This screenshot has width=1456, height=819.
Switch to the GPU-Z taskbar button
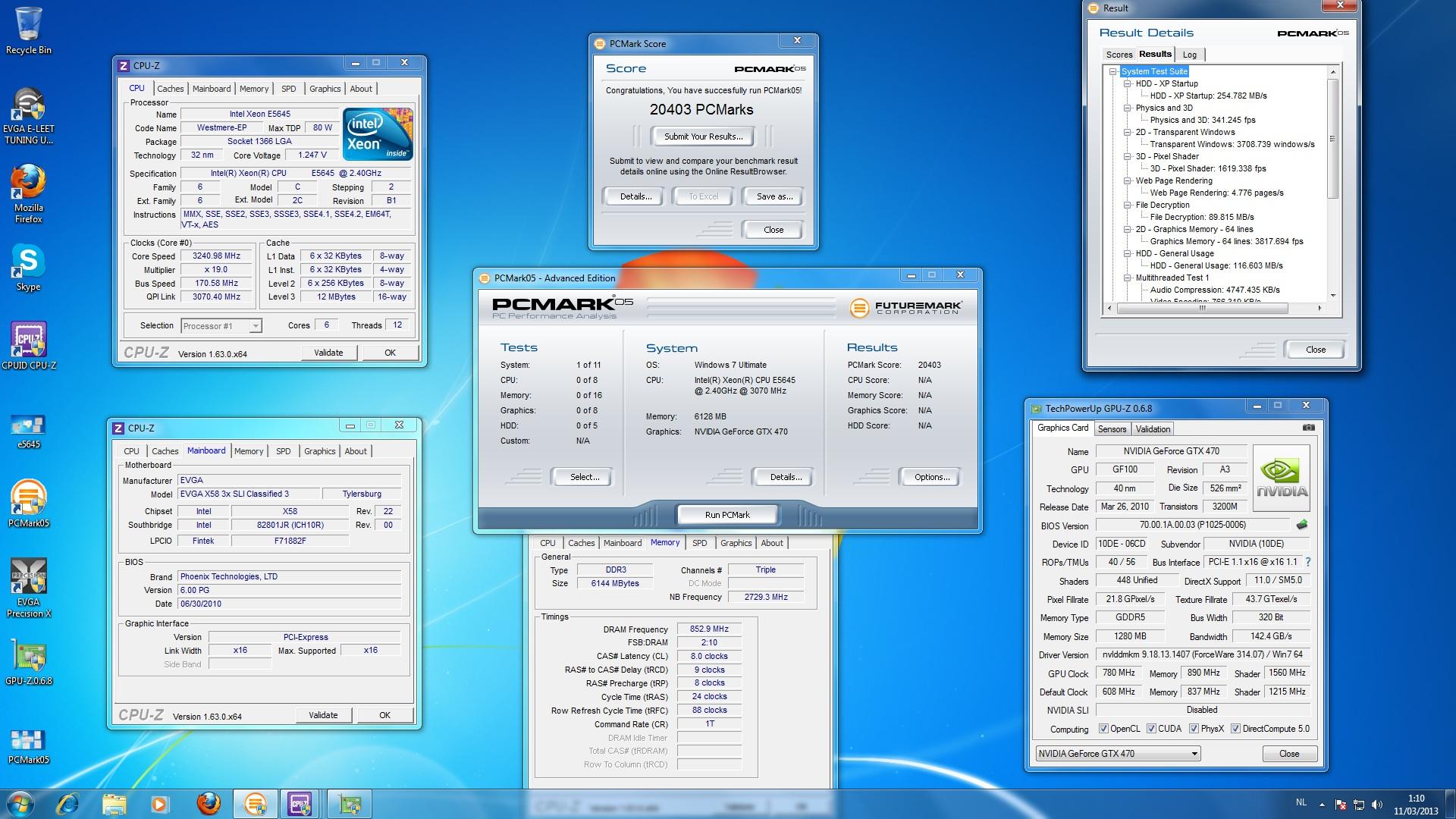349,804
